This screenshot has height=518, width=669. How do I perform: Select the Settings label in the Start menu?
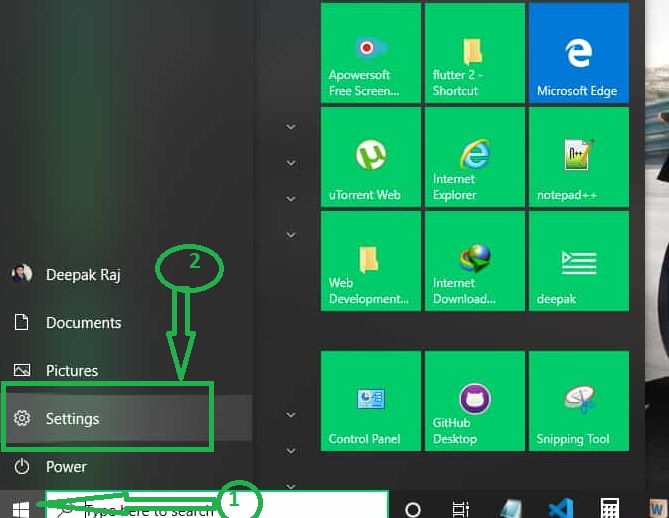tap(73, 419)
